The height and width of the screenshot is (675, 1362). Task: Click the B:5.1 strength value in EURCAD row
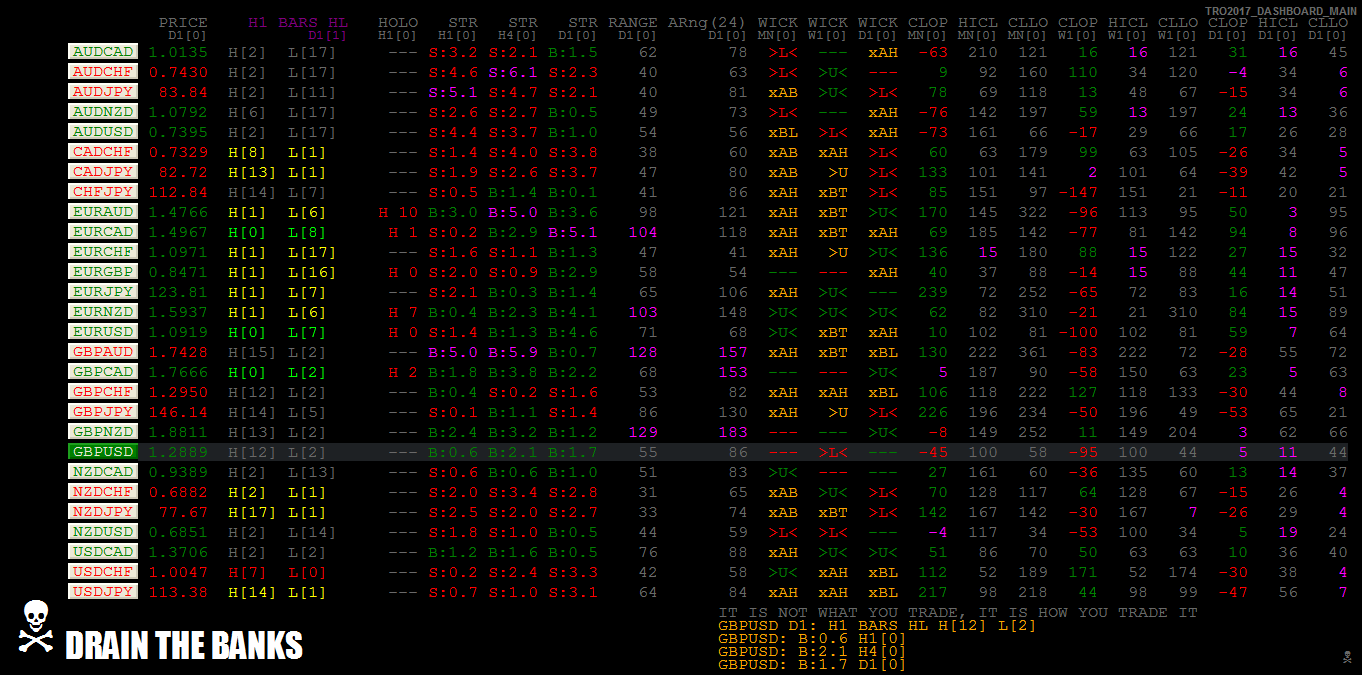tap(573, 232)
